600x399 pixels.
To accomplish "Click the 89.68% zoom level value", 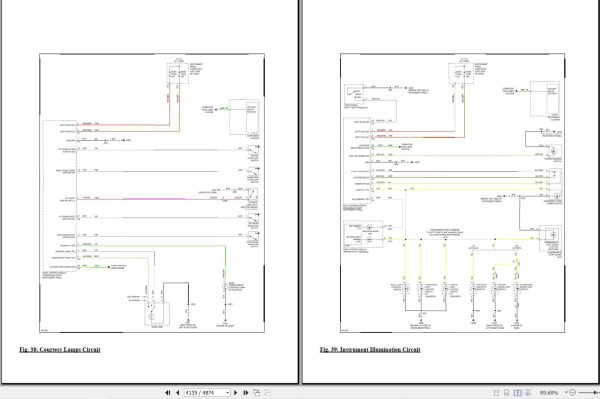I will coord(549,392).
